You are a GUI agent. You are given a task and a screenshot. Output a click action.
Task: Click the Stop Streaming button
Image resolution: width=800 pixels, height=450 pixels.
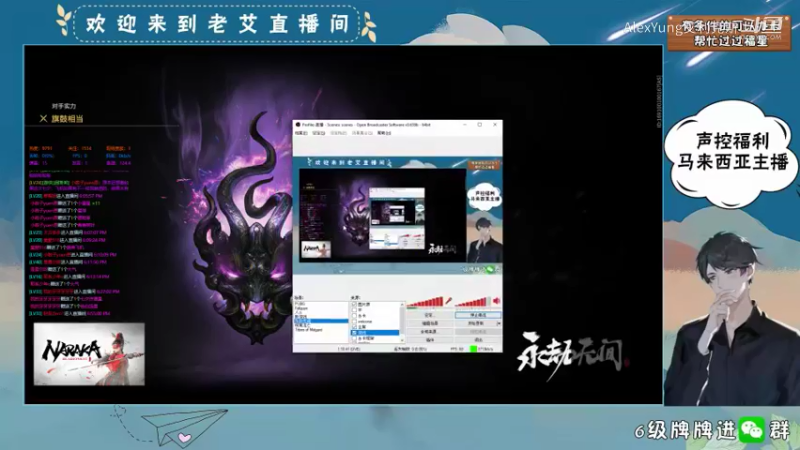point(478,315)
